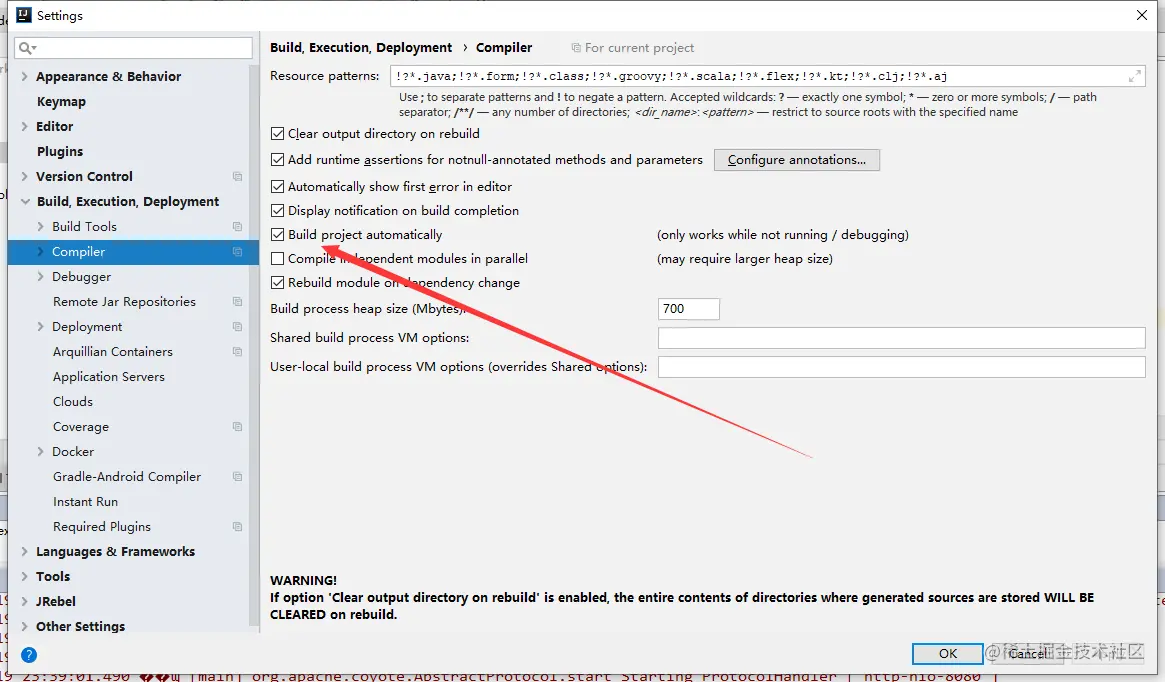Expand the Build Tools node arrow
The image size is (1165, 682).
point(40,227)
